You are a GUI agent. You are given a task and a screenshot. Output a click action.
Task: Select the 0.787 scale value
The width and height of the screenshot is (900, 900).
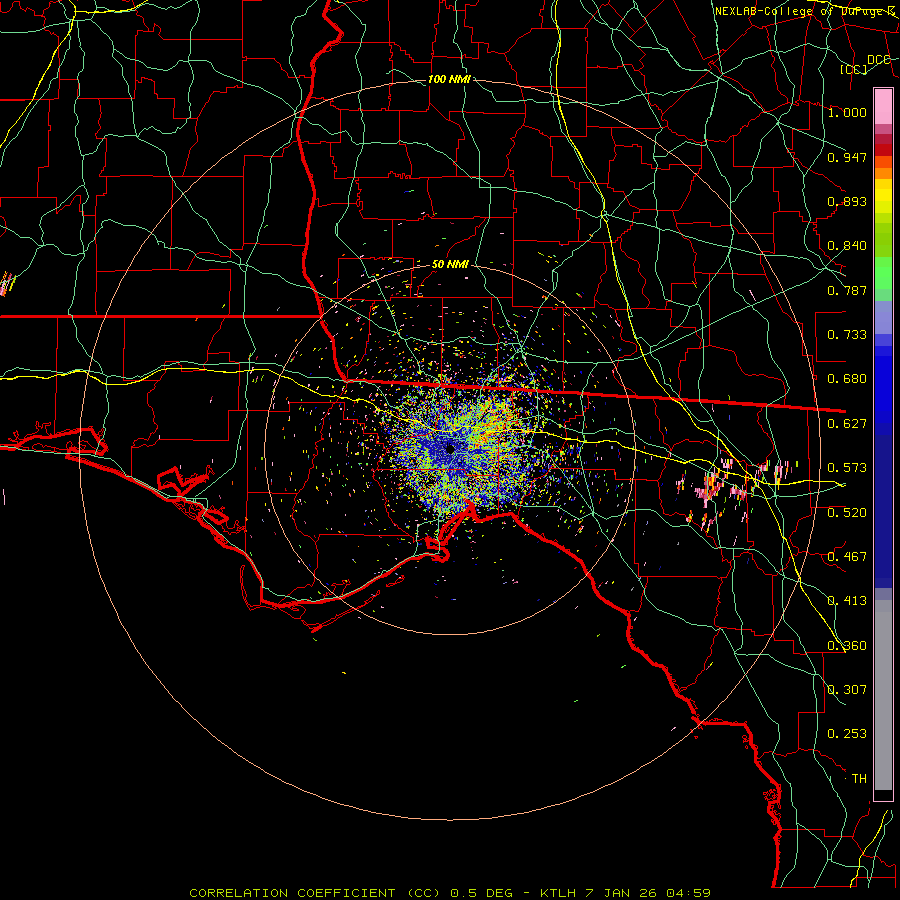click(847, 290)
